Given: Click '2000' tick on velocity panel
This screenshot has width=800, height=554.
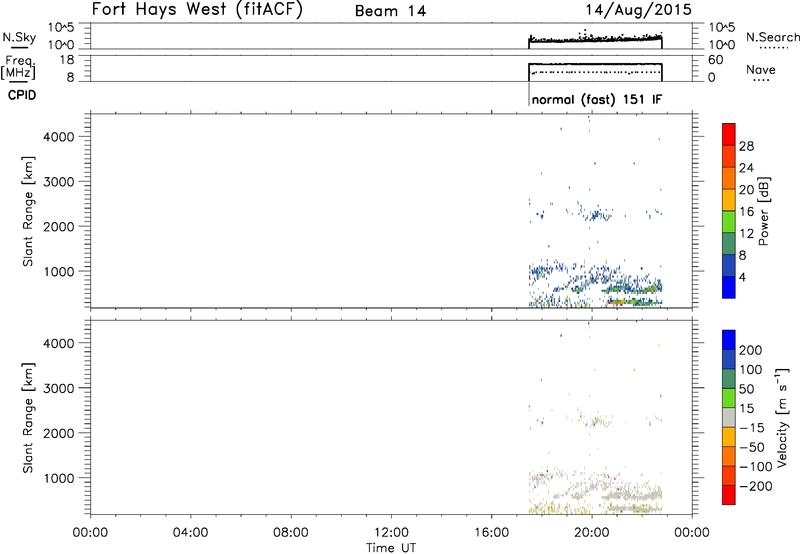Looking at the screenshot, I should pos(59,433).
